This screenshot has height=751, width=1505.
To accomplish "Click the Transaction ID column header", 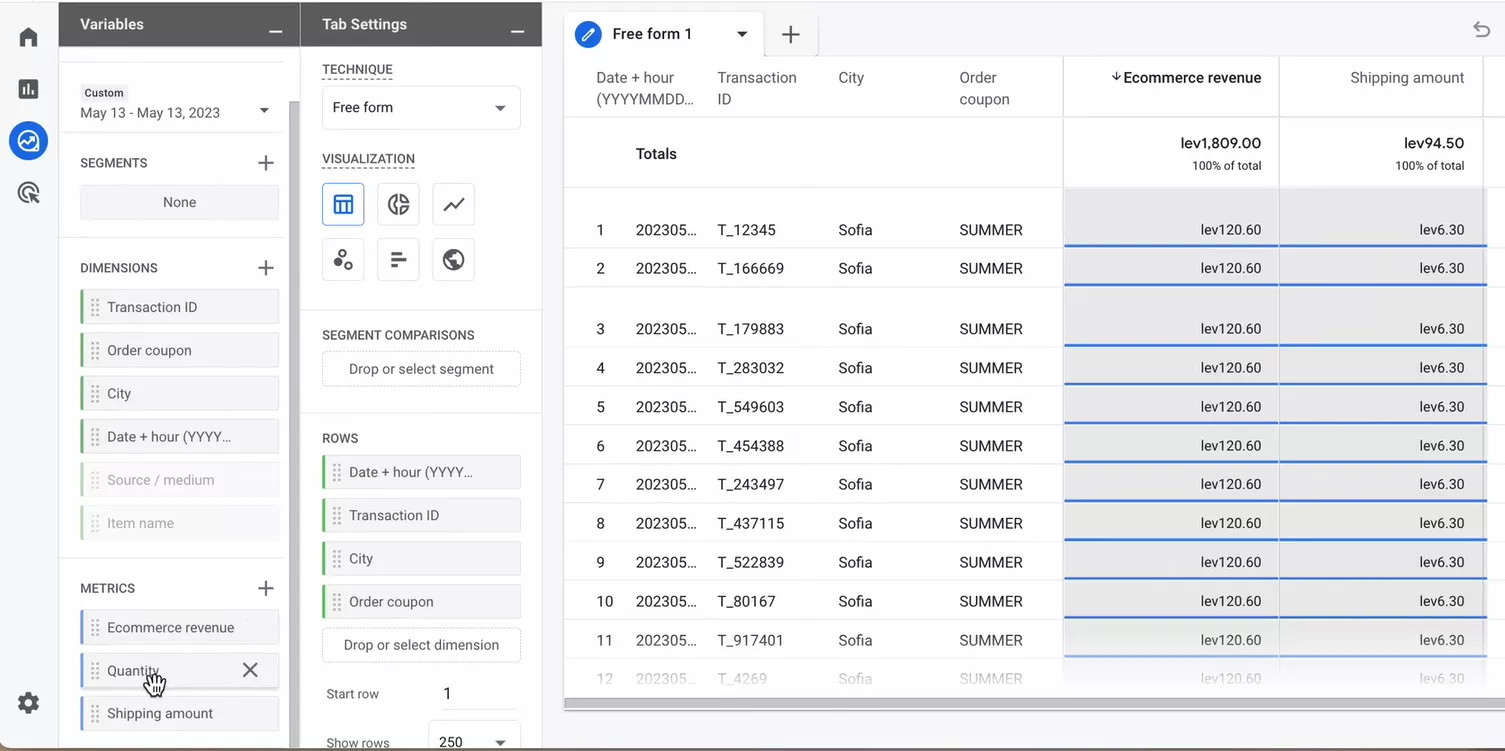I will (757, 88).
